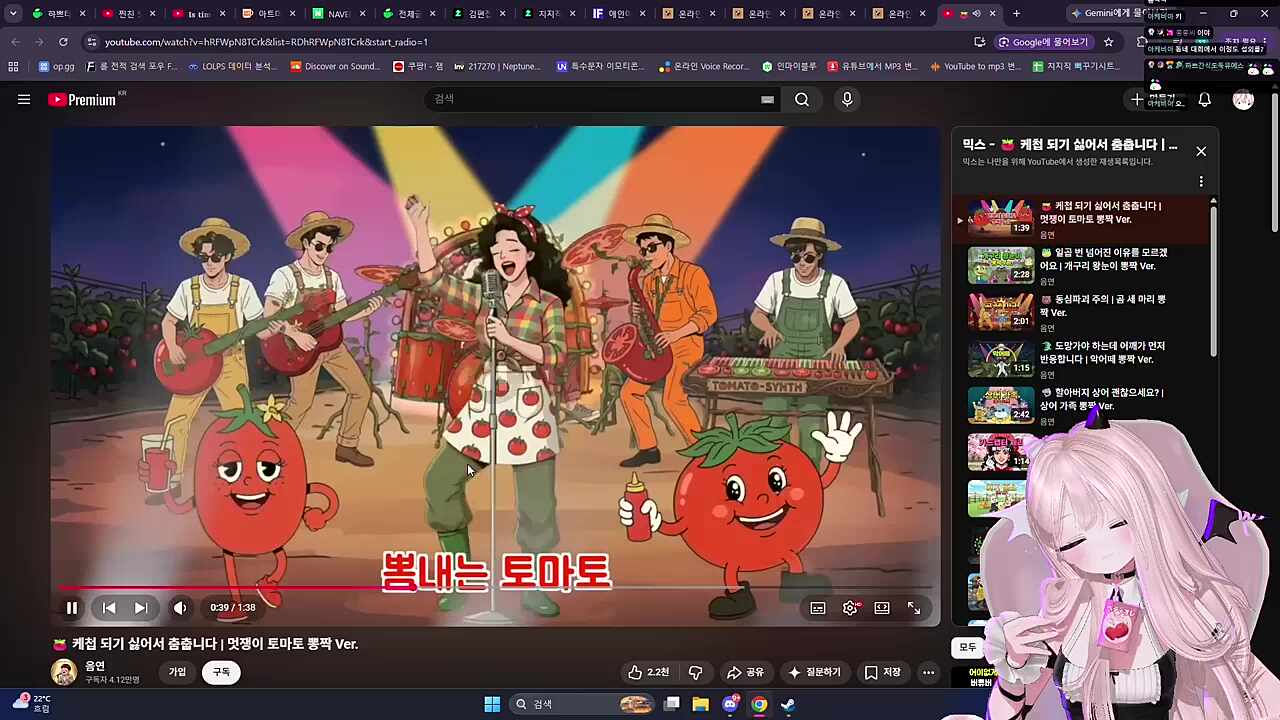This screenshot has width=1280, height=720.
Task: Open the browser apps grid bookmark icon
Action: [x=13, y=66]
